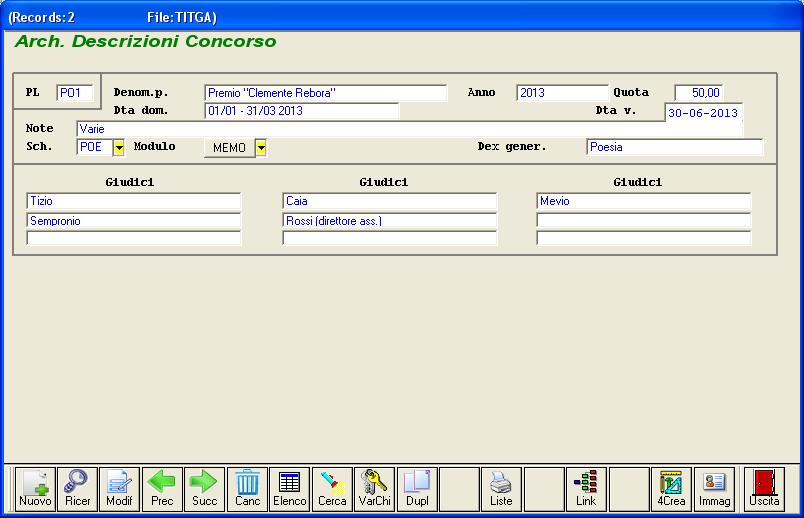Select the Giudici field with Tizio
This screenshot has height=518, width=804.
pos(133,201)
